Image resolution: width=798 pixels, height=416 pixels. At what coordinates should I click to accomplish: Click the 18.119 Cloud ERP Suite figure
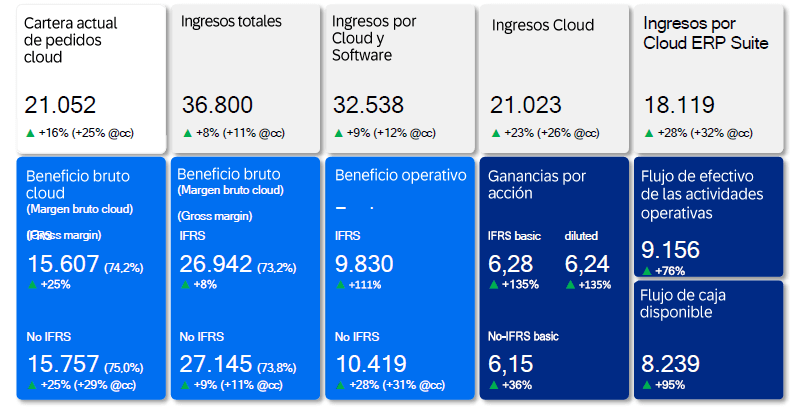(678, 106)
